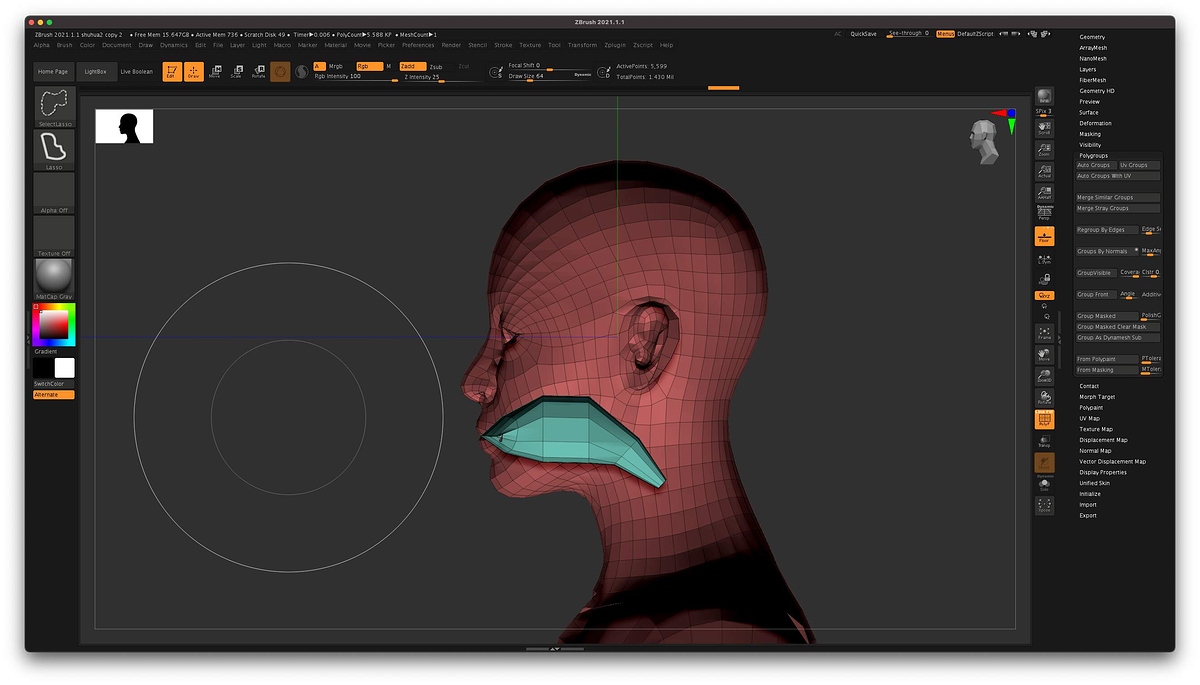Click the right shelf Move icon

tap(1044, 355)
